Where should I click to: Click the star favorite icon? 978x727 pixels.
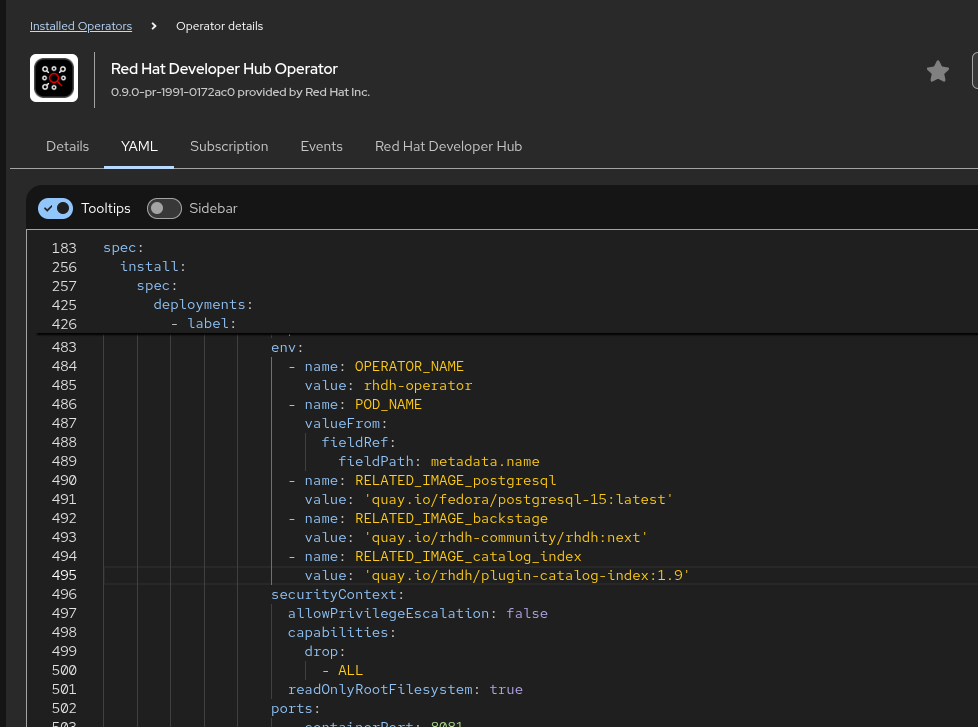coord(937,72)
